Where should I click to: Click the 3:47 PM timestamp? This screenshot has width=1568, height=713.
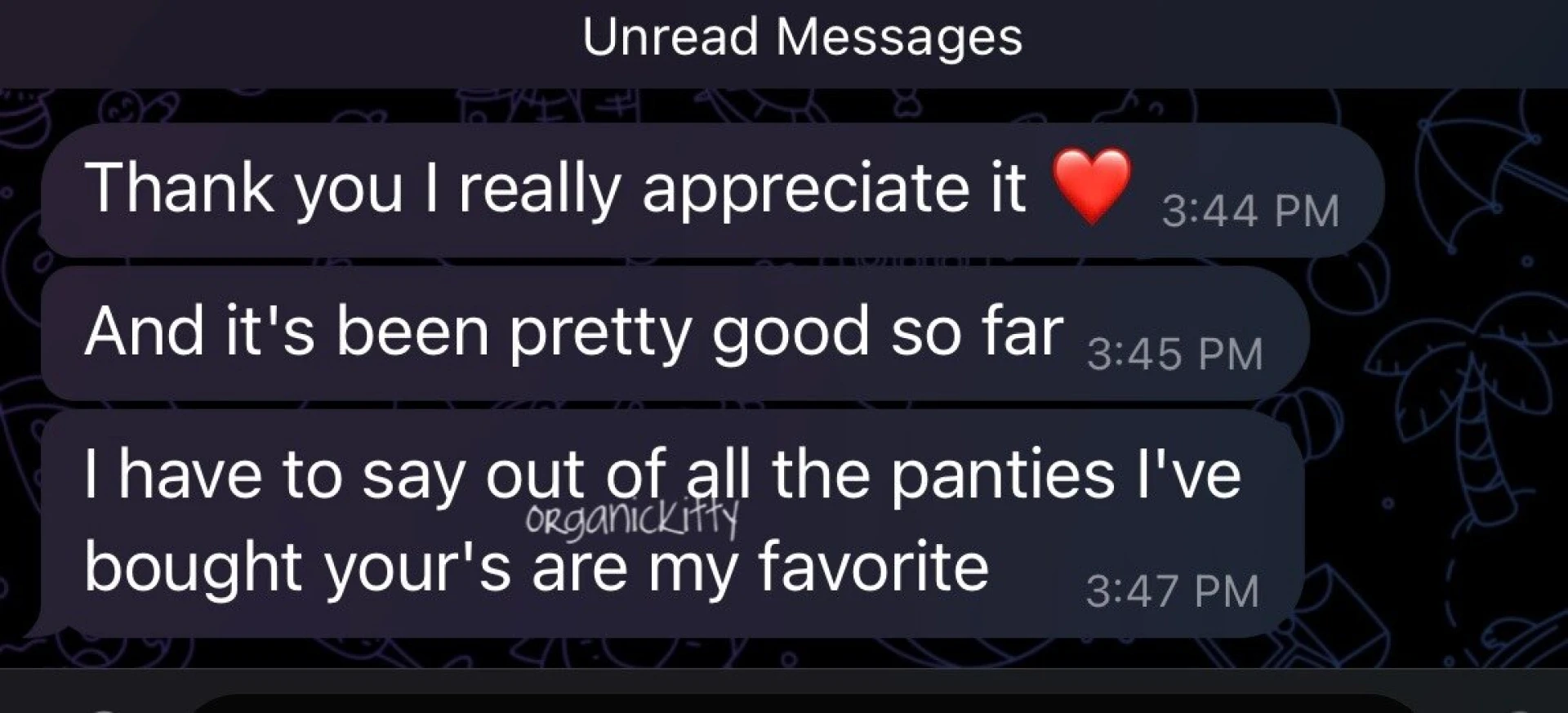[x=1173, y=591]
